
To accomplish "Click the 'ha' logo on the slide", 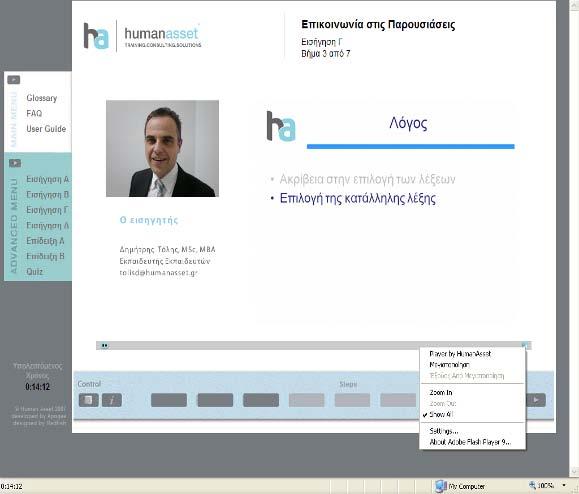I will click(x=281, y=126).
